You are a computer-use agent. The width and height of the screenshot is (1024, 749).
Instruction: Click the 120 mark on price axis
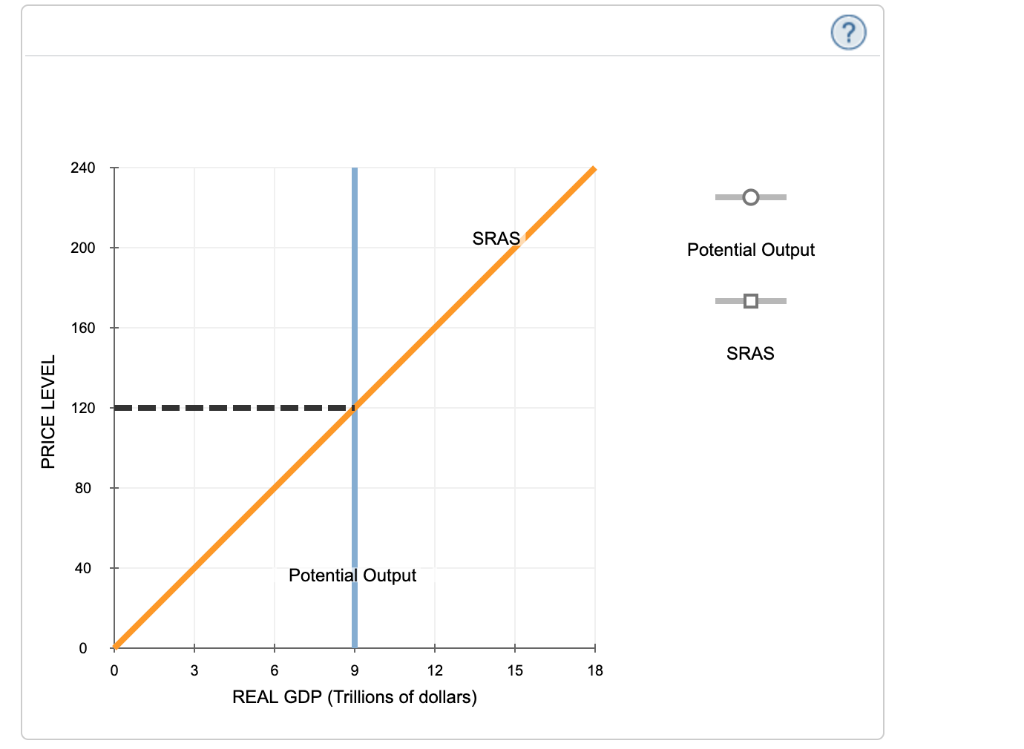click(82, 407)
